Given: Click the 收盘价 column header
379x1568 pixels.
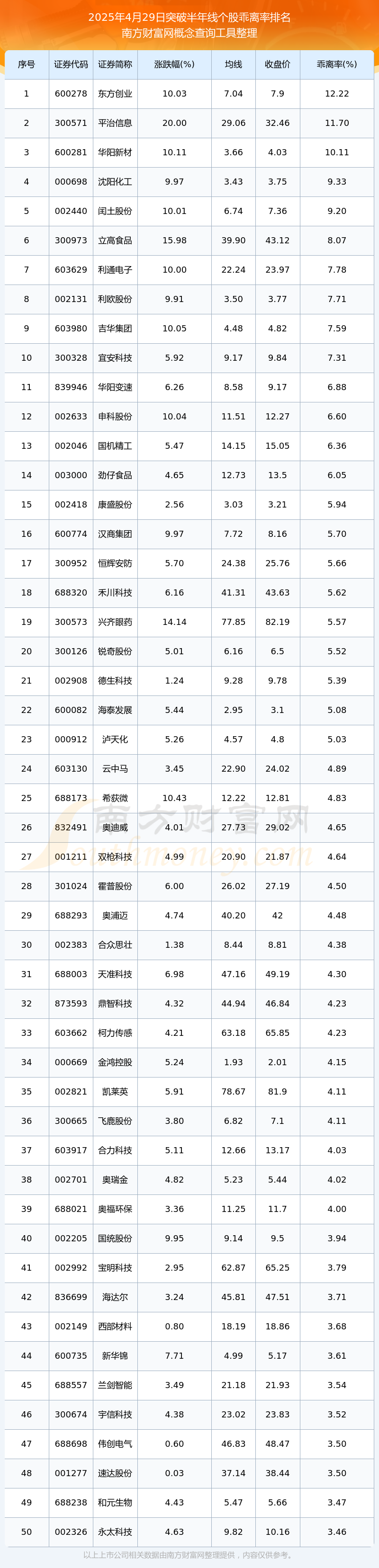Looking at the screenshot, I should pos(277,64).
